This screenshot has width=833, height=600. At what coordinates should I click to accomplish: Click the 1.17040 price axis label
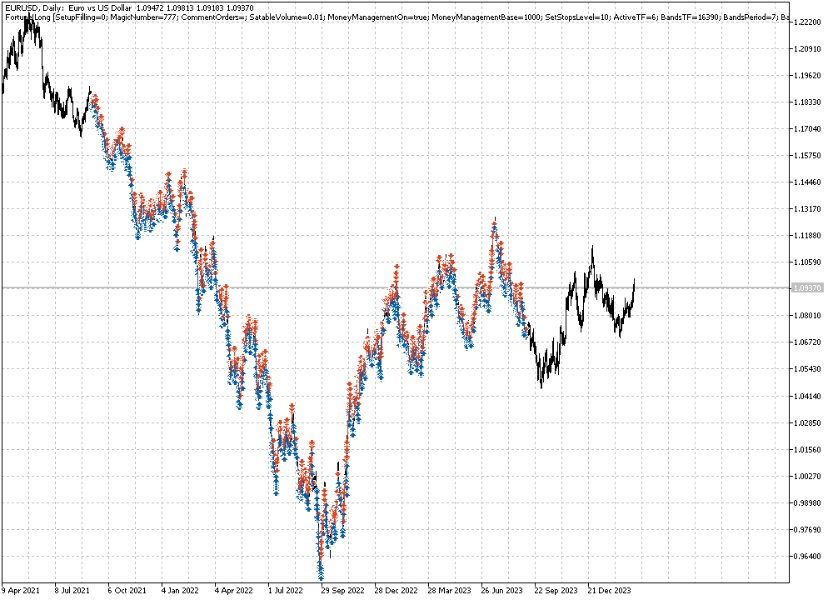tap(808, 129)
